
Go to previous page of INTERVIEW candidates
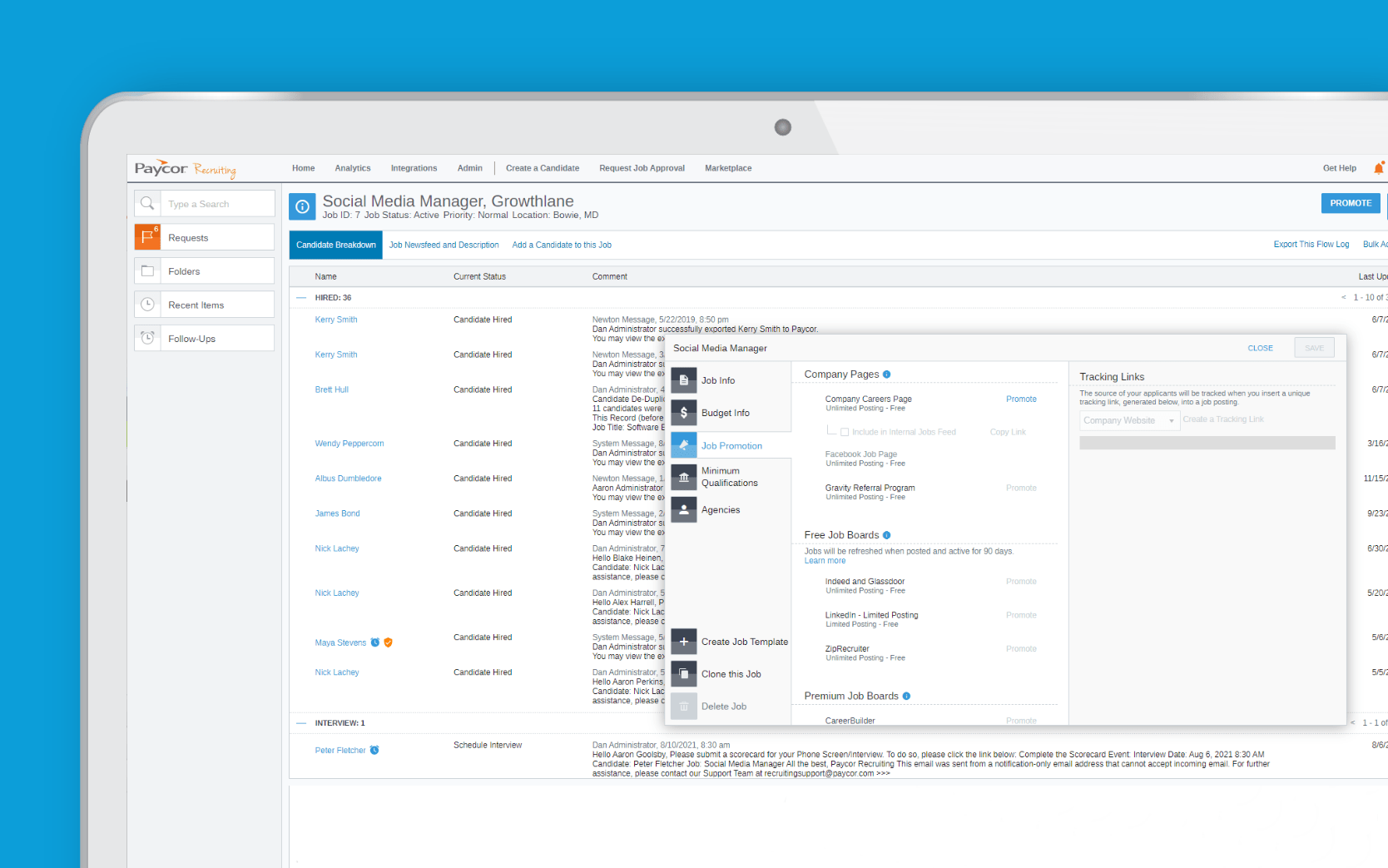(x=1353, y=722)
